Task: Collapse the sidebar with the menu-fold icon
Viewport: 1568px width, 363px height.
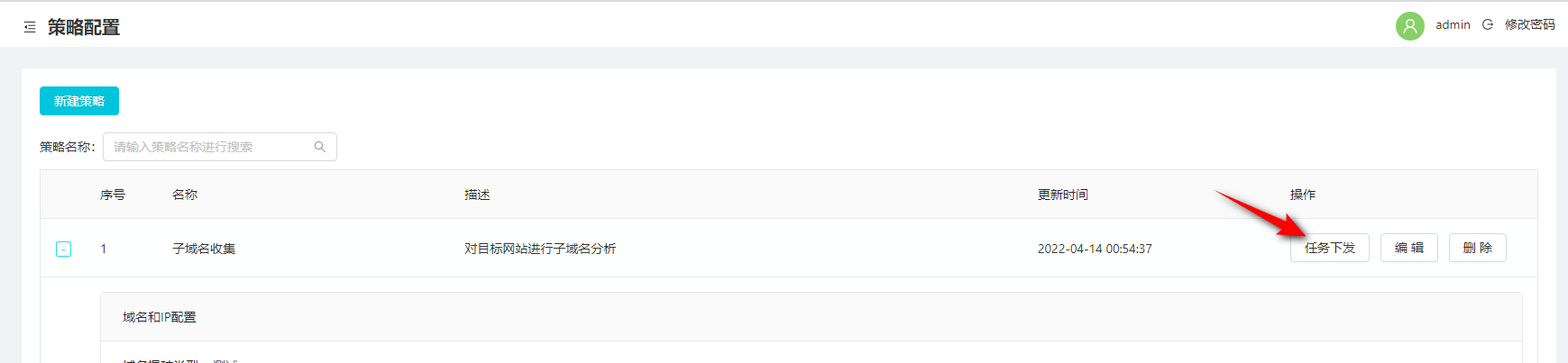Action: click(30, 28)
